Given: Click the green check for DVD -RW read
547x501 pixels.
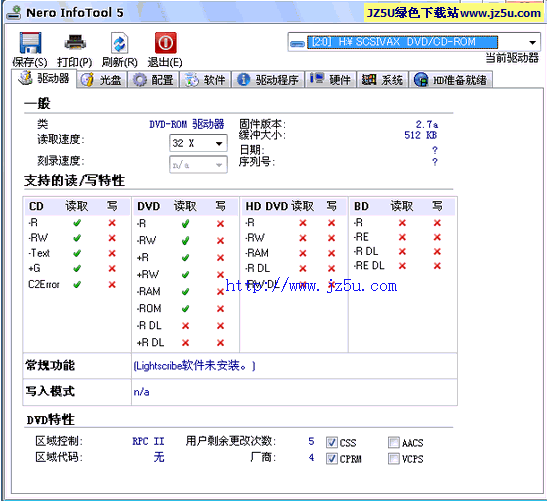Looking at the screenshot, I should pyautogui.click(x=186, y=241).
